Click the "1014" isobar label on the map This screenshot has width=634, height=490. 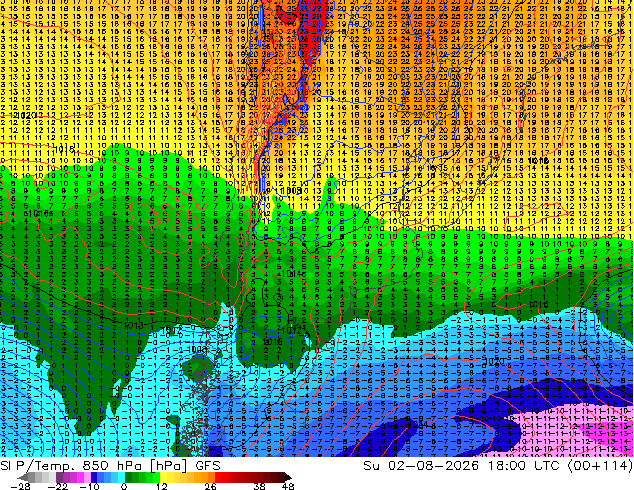click(293, 274)
